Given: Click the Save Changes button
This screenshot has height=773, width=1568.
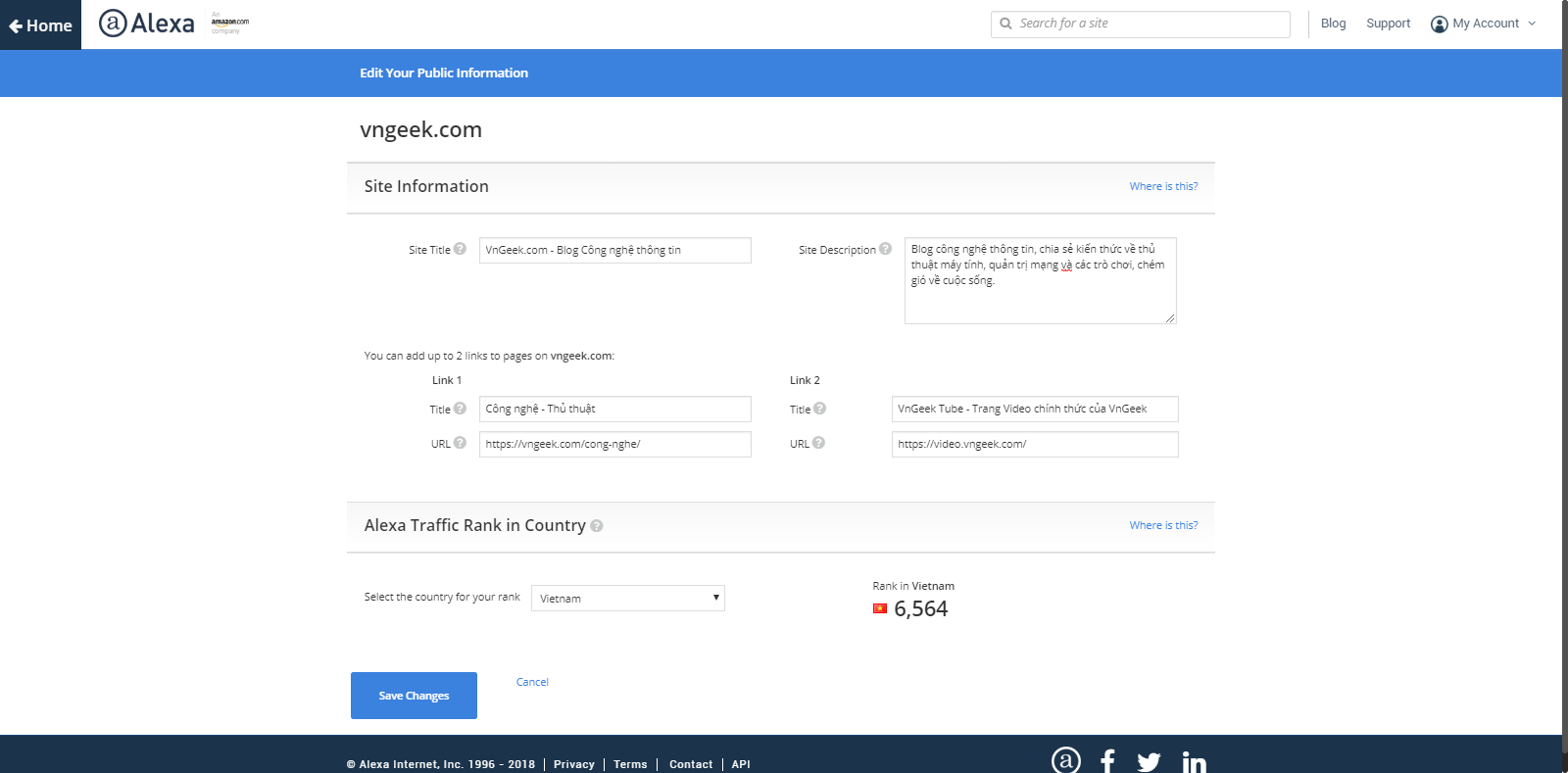Looking at the screenshot, I should [414, 696].
